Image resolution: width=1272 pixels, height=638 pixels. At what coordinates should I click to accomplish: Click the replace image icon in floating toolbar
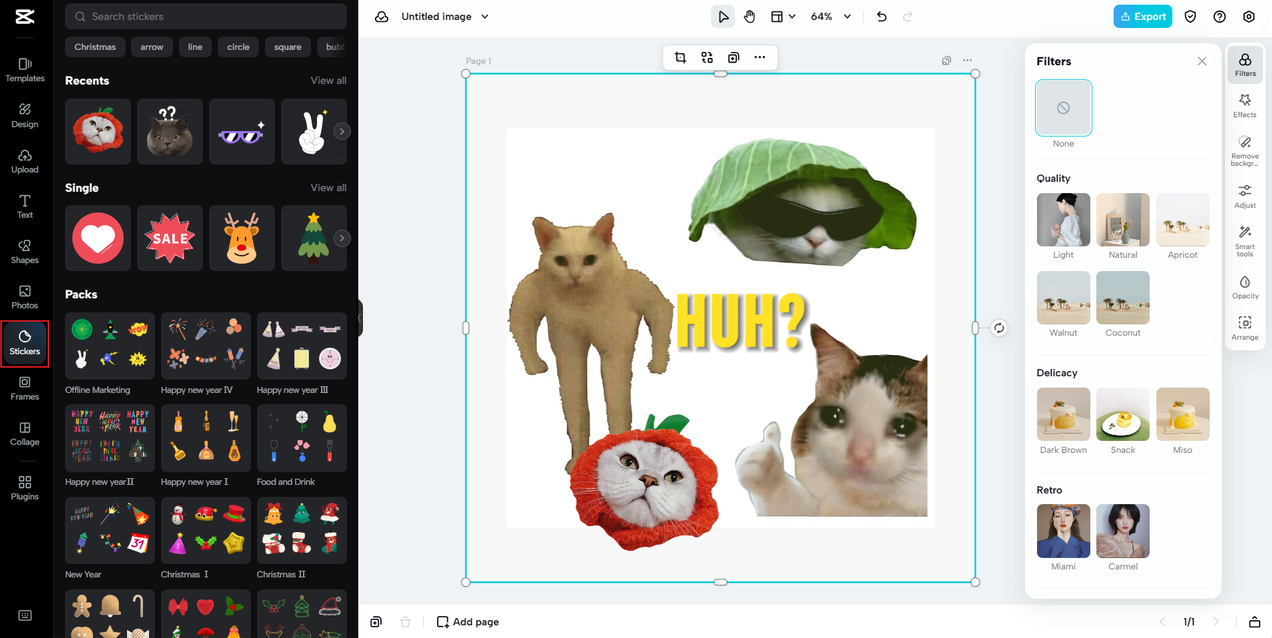(707, 58)
